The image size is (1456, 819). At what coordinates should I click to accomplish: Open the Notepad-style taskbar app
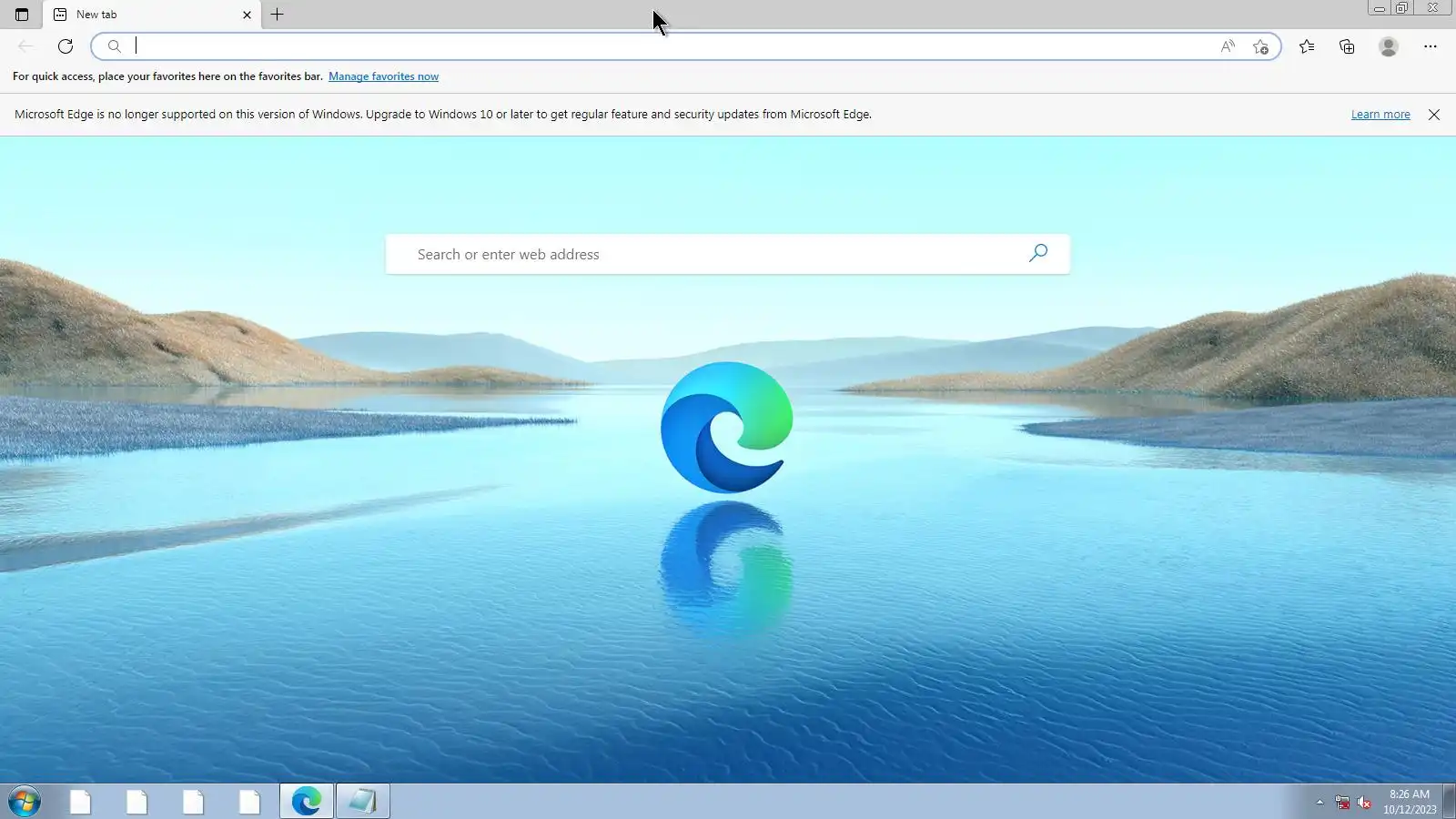[x=363, y=802]
